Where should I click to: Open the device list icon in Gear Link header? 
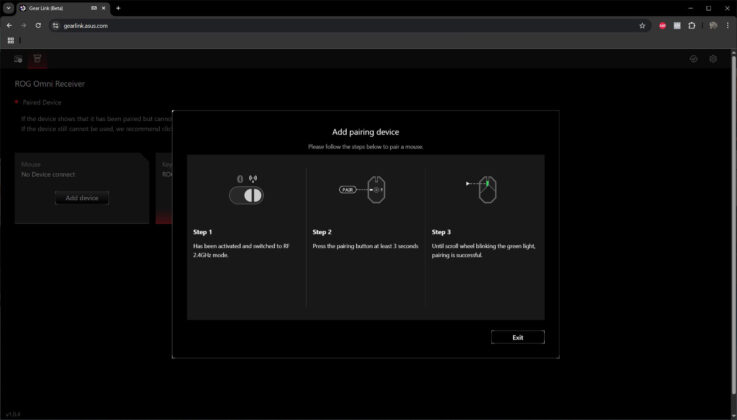click(x=18, y=59)
